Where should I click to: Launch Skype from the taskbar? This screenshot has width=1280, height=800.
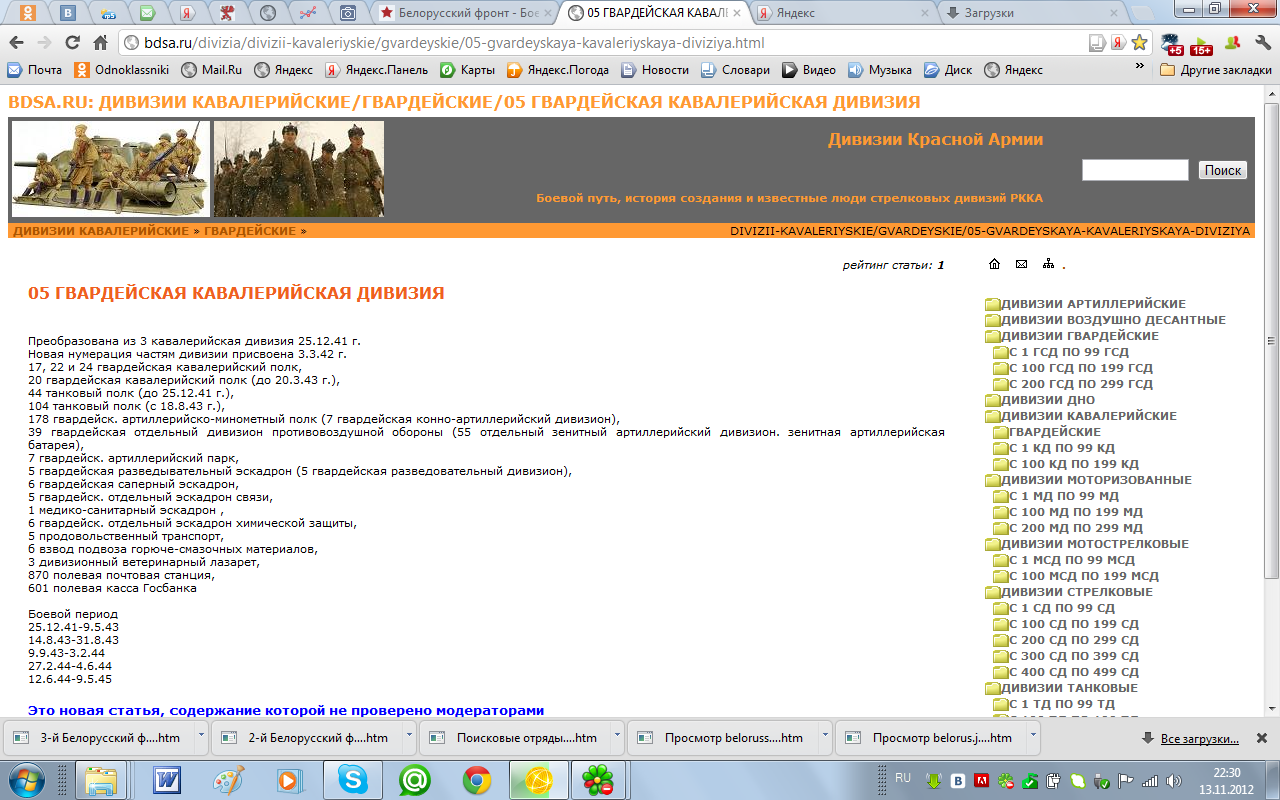click(x=351, y=779)
